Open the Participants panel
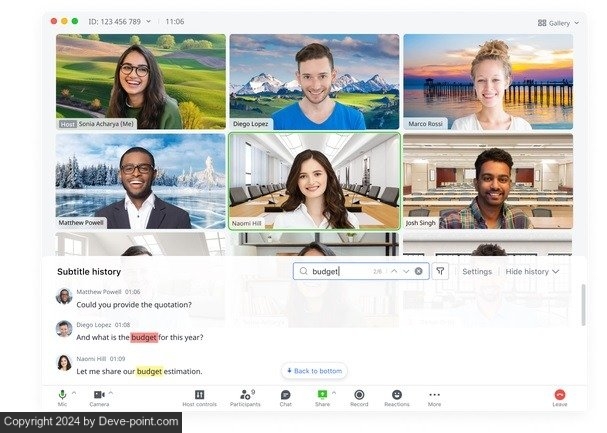Viewport: 607px width, 433px height. [244, 395]
